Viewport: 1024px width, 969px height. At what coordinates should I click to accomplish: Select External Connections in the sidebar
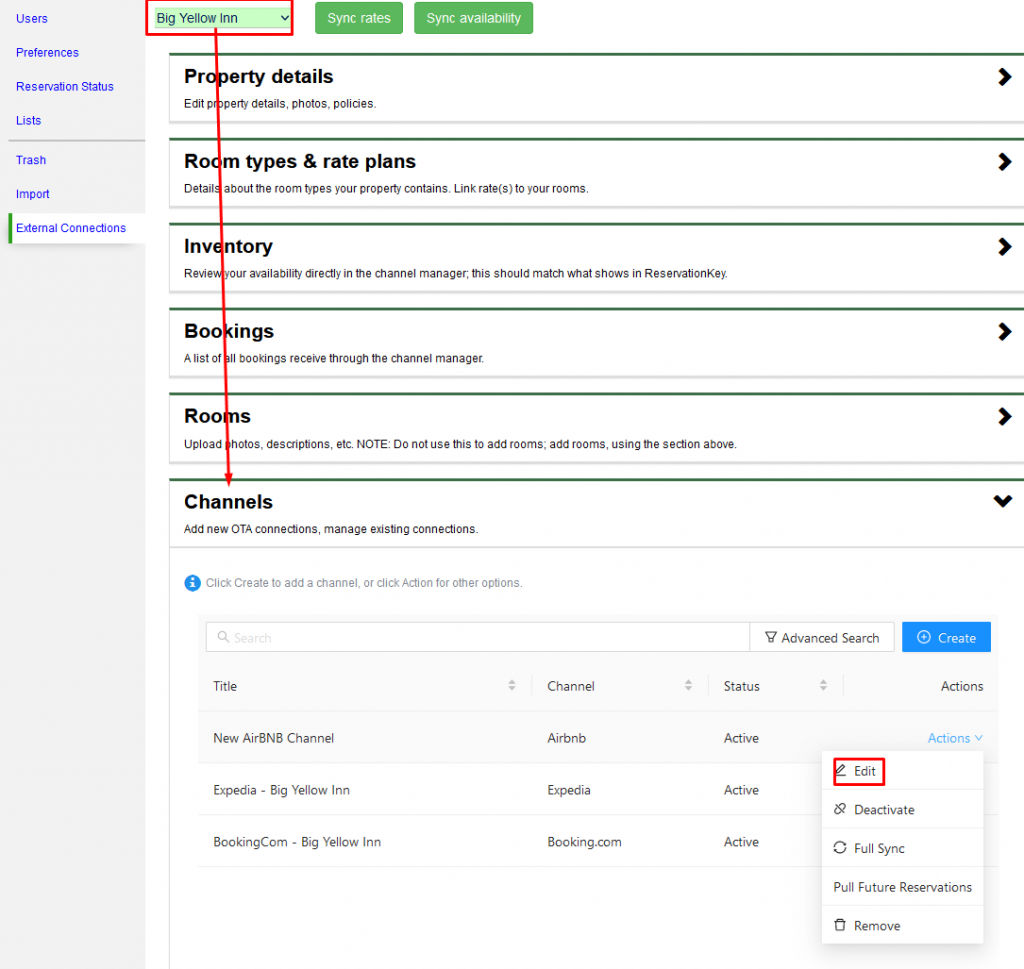click(x=71, y=228)
